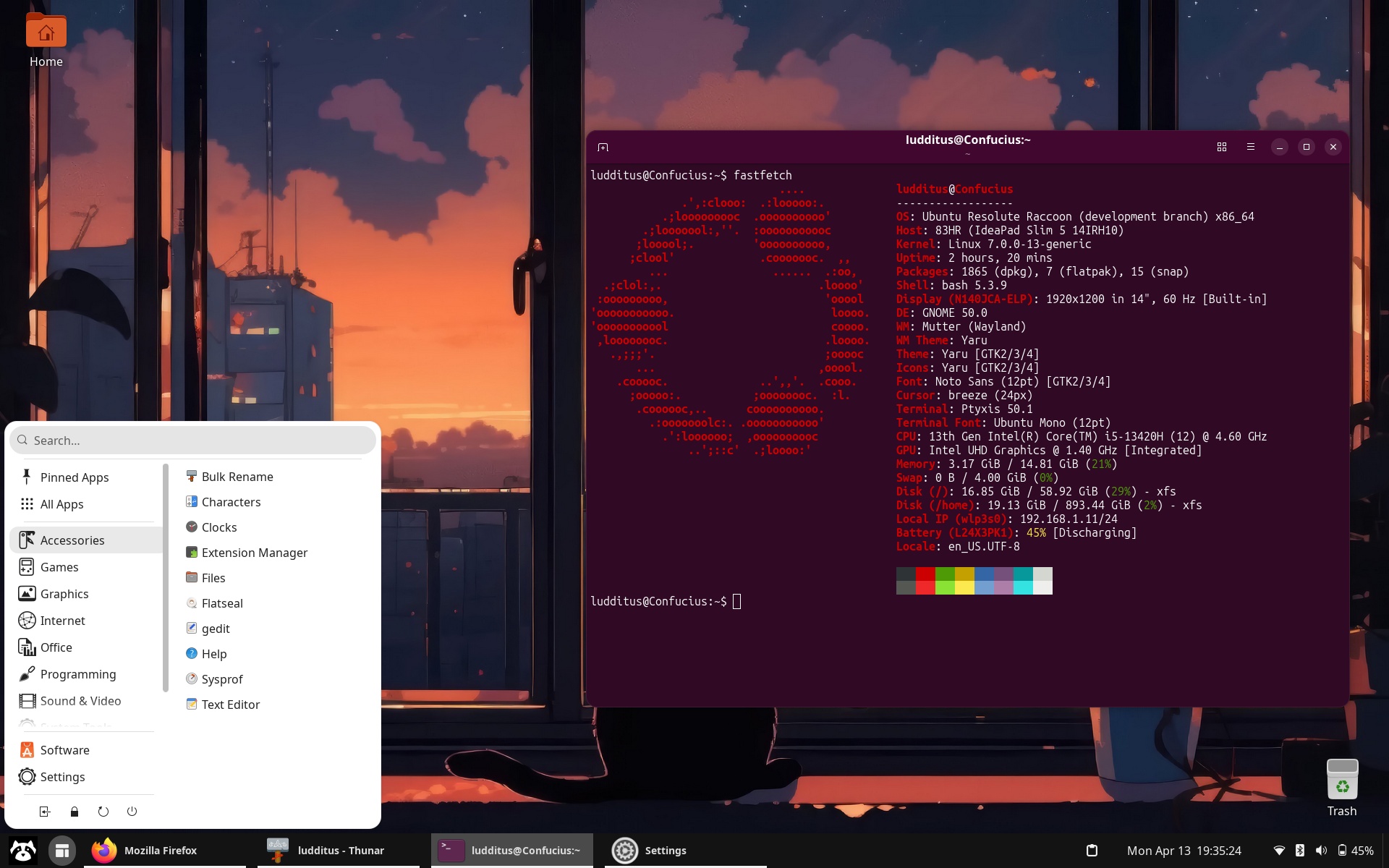Click the log out icon in menu
Image resolution: width=1389 pixels, height=868 pixels.
point(45,812)
